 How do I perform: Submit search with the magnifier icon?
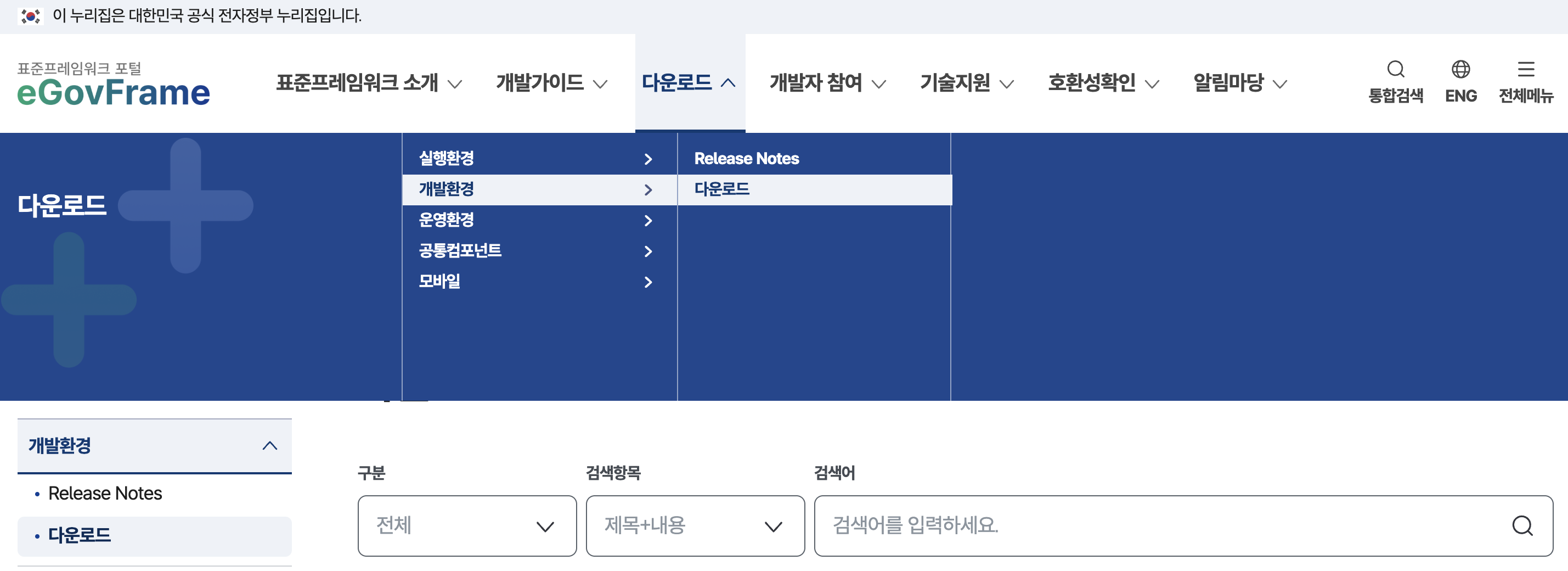coord(1523,525)
